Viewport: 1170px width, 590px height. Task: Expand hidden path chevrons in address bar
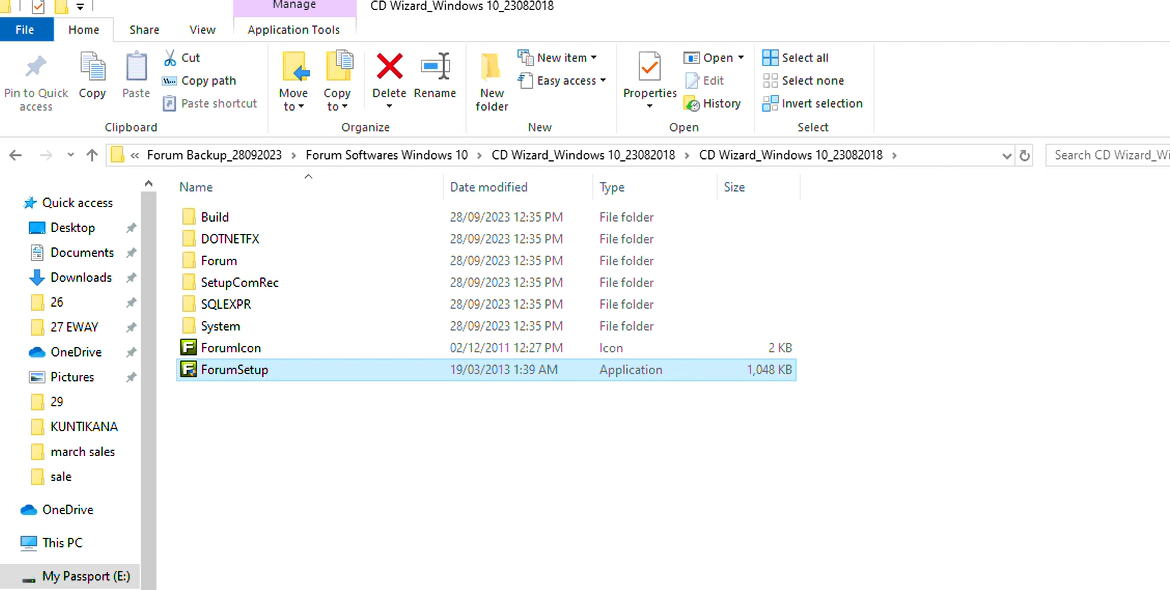coord(135,155)
